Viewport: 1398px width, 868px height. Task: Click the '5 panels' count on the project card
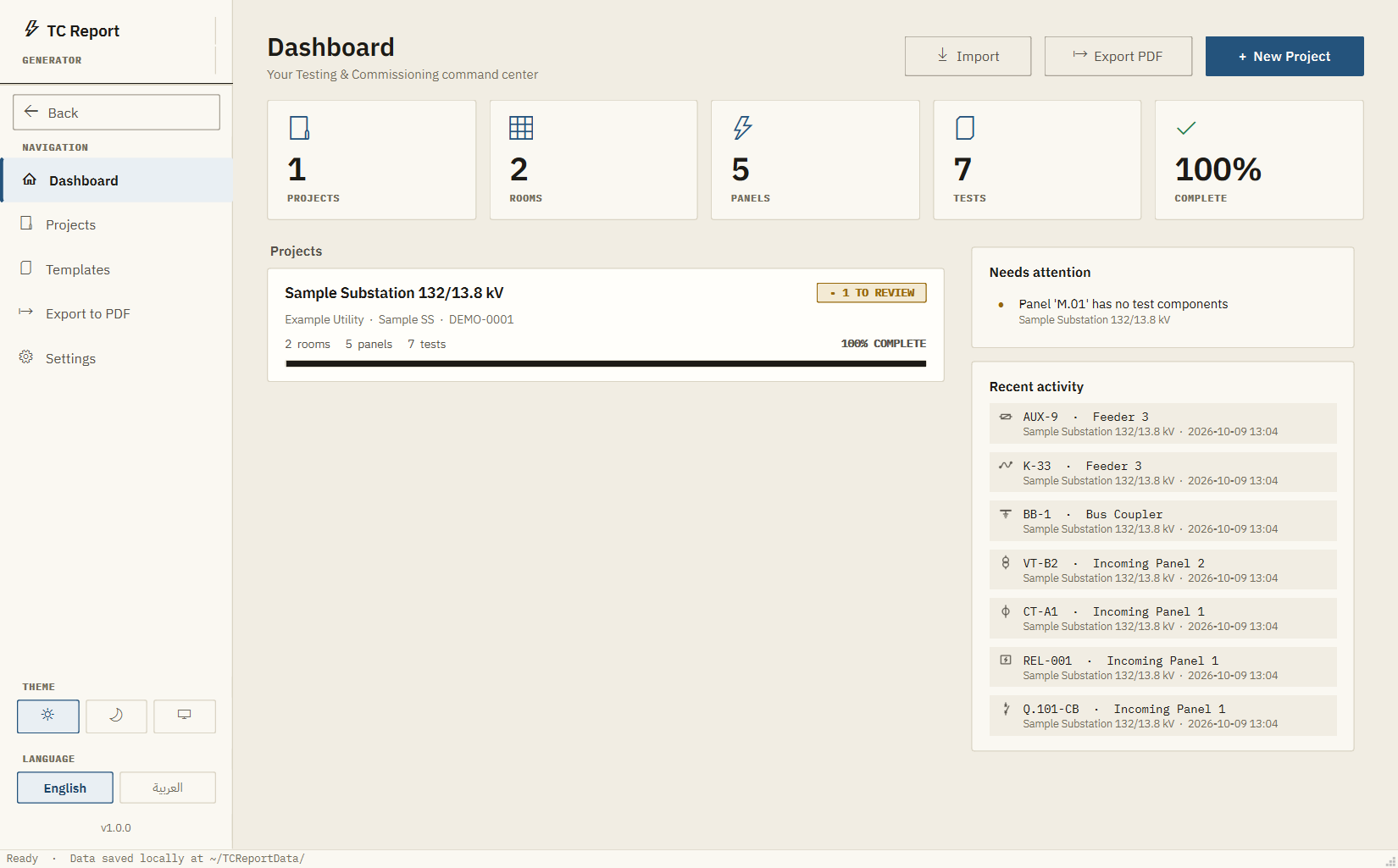(x=369, y=344)
